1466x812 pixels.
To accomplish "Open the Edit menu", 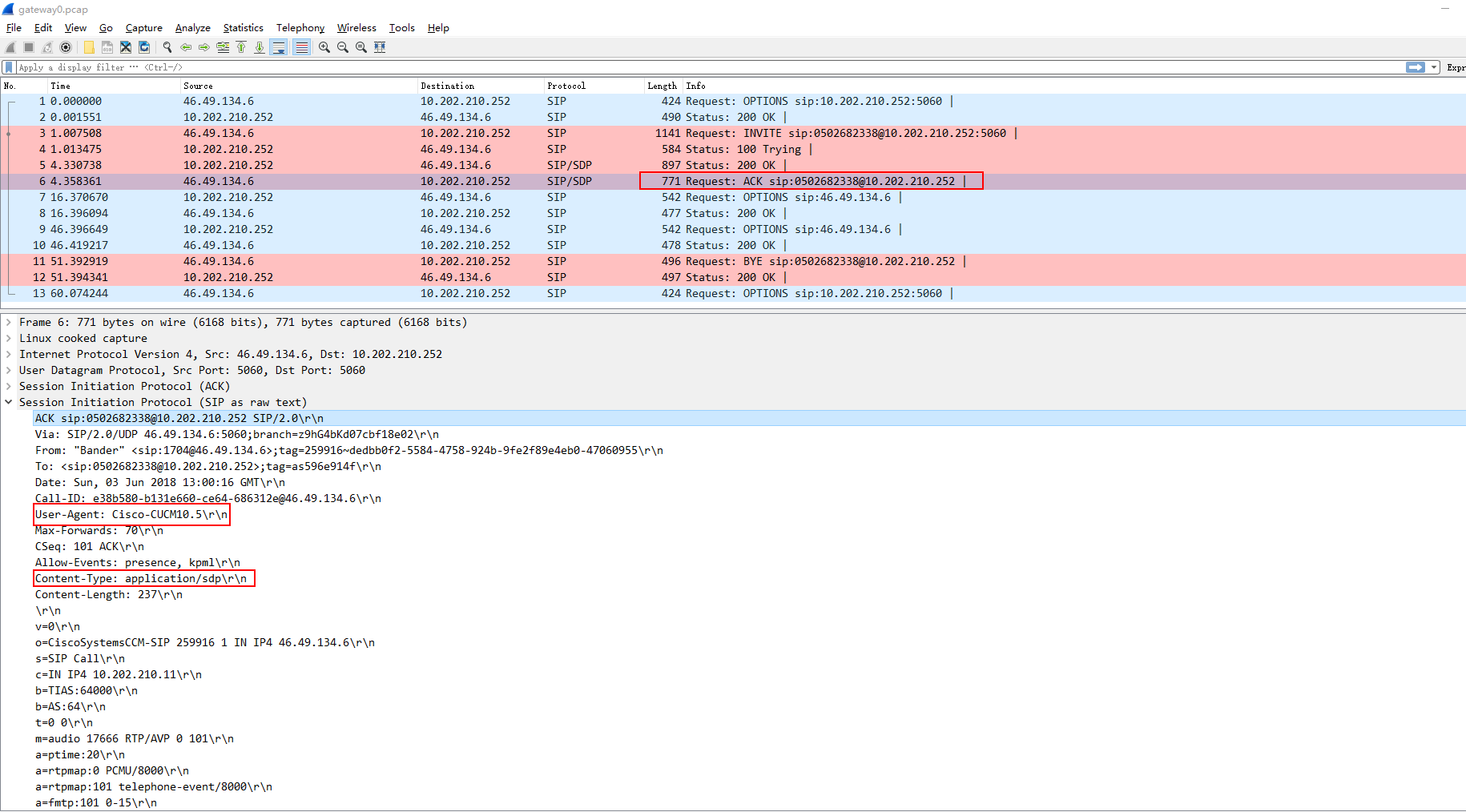I will (x=43, y=27).
